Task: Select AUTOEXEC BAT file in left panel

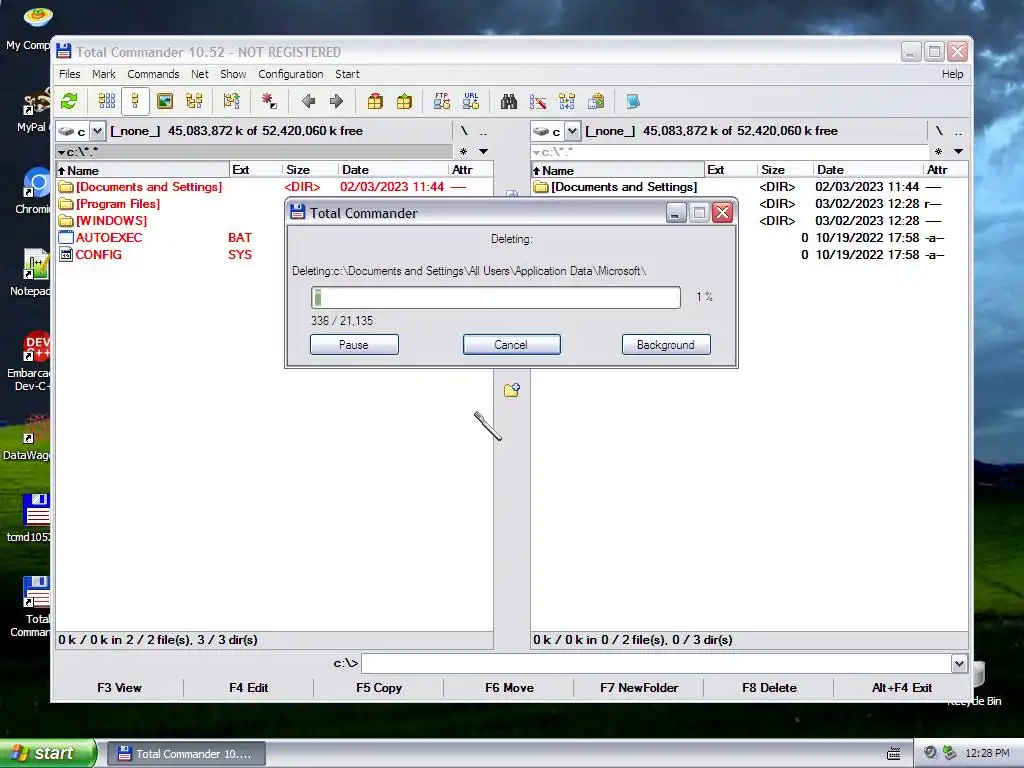Action: (155, 238)
